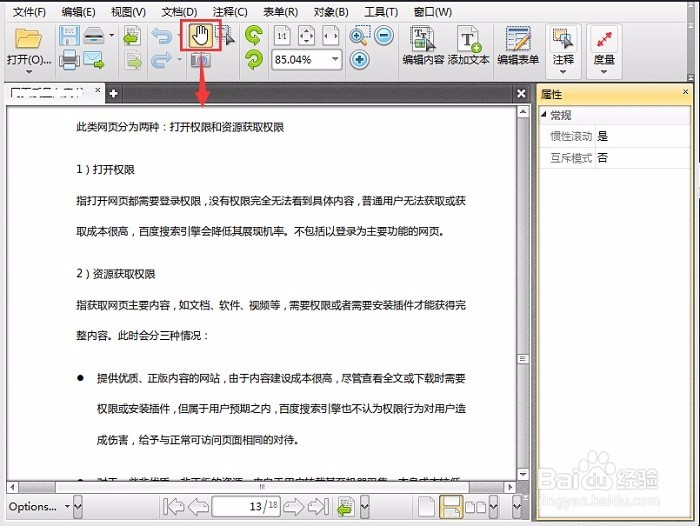
Task: Click the Open folder icon
Action: click(x=28, y=39)
